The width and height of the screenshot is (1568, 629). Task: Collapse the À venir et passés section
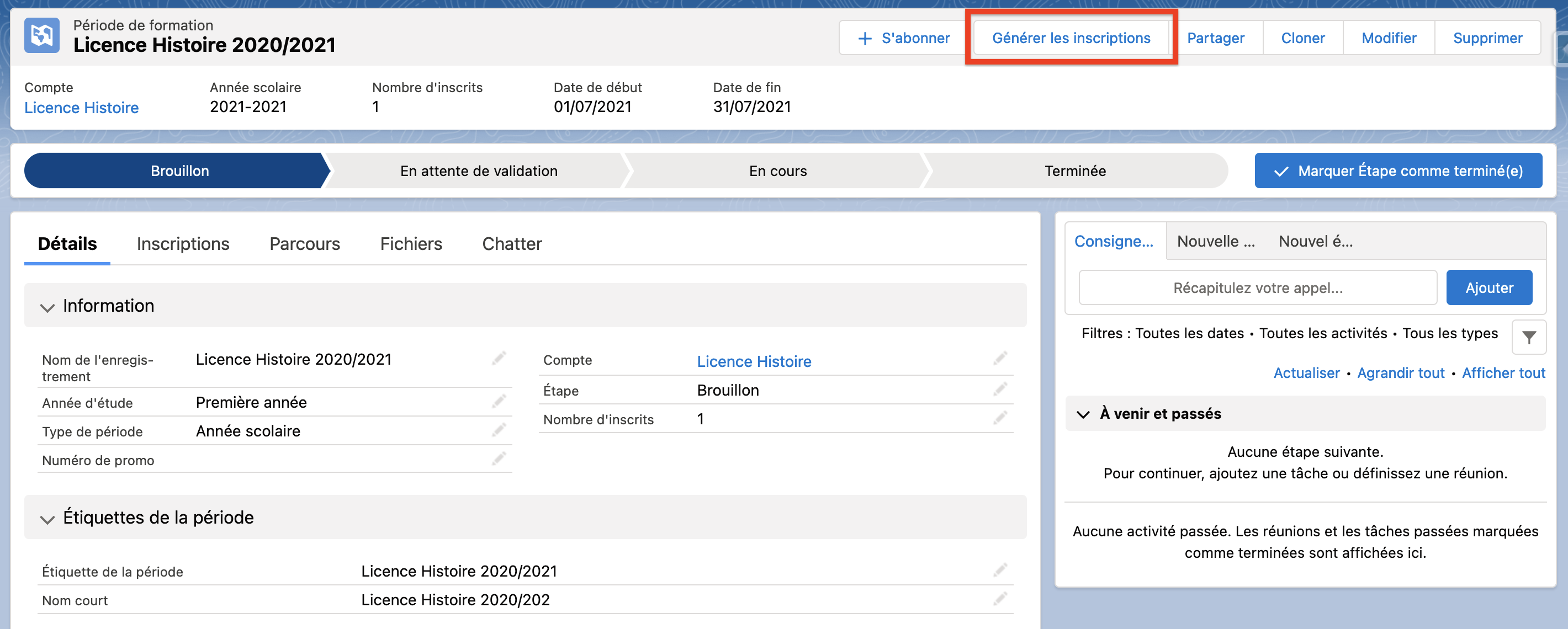click(1083, 414)
